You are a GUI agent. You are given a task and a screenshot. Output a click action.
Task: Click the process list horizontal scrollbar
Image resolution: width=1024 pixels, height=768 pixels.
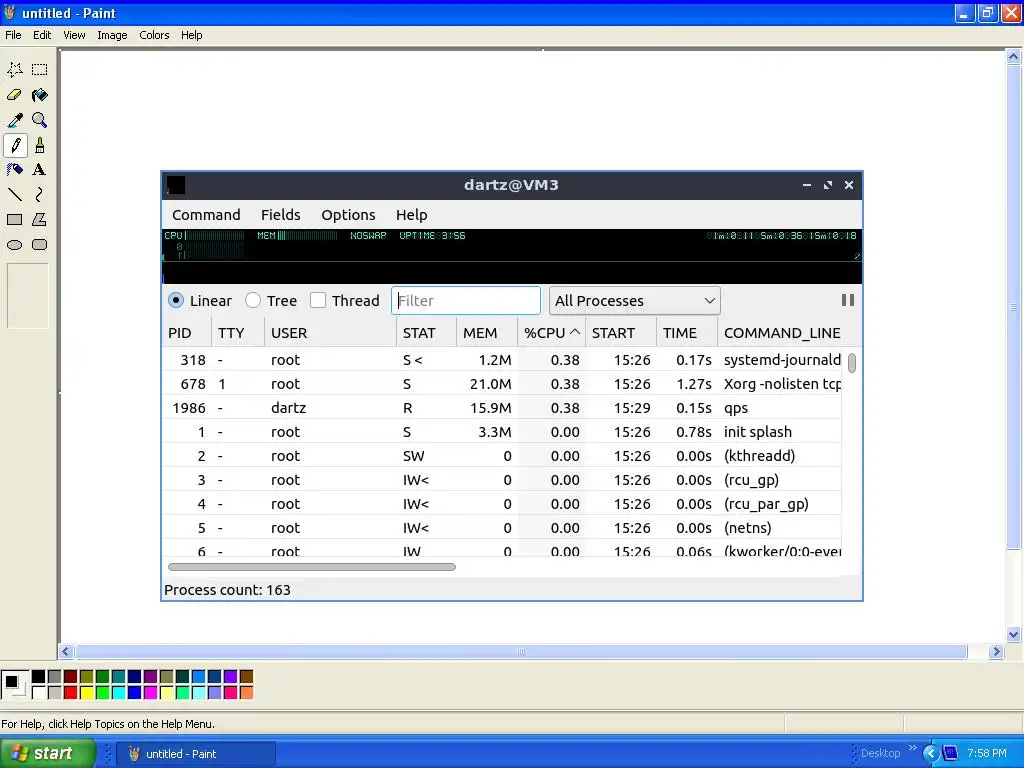tap(312, 567)
